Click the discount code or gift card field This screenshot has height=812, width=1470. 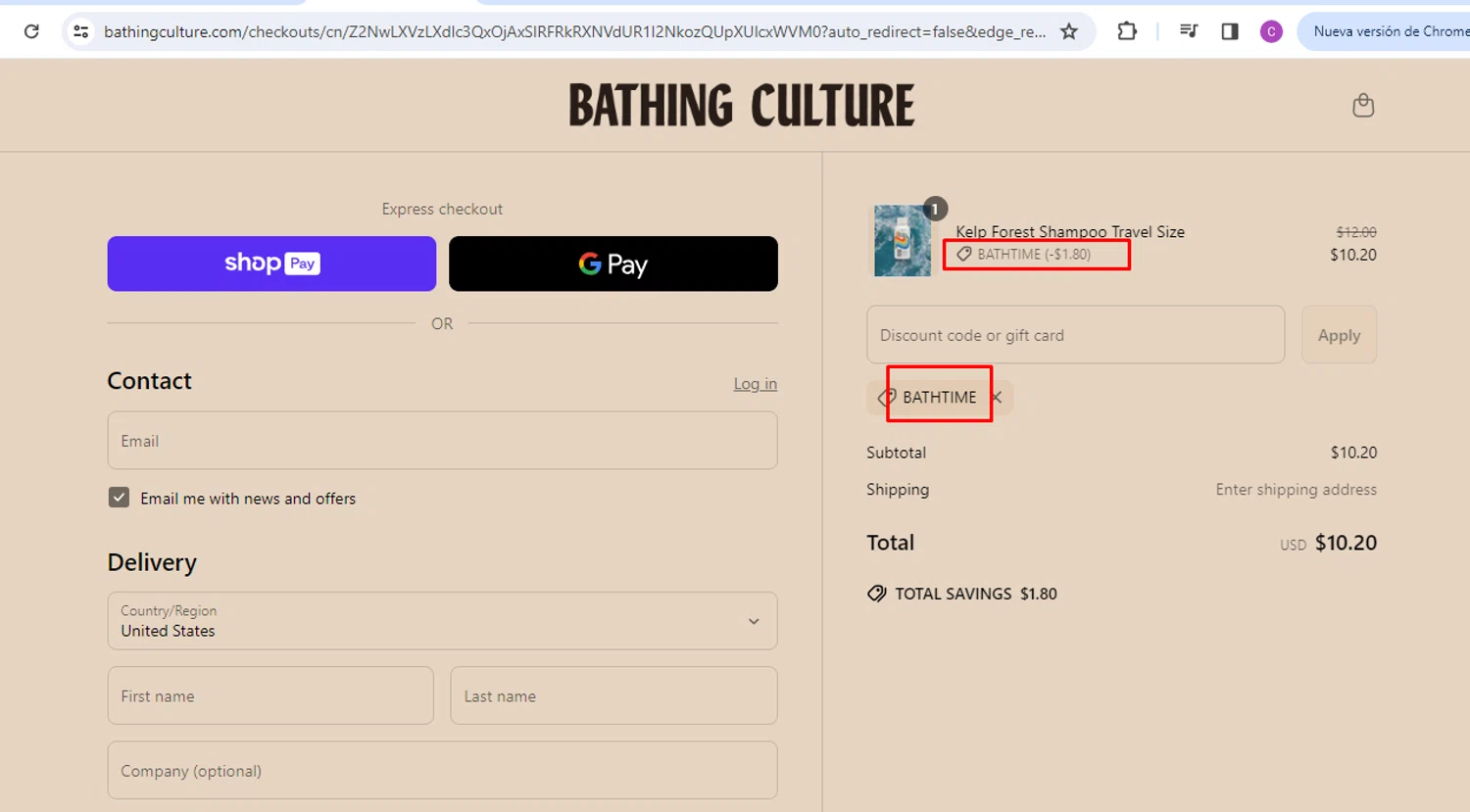point(1075,335)
